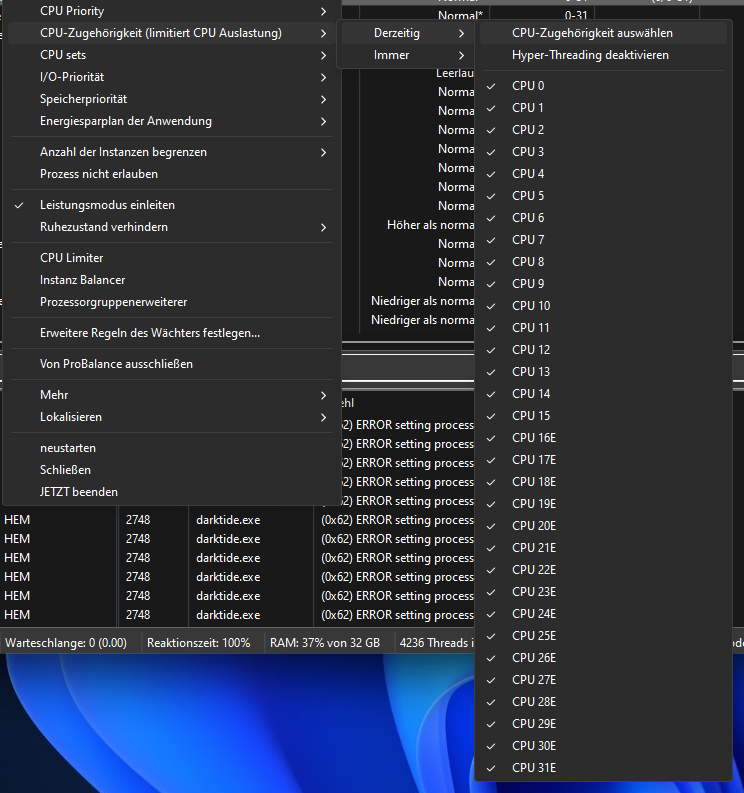The height and width of the screenshot is (793, 744).
Task: Open CPU-Zugehörigkeit submenu
Action: pos(171,33)
